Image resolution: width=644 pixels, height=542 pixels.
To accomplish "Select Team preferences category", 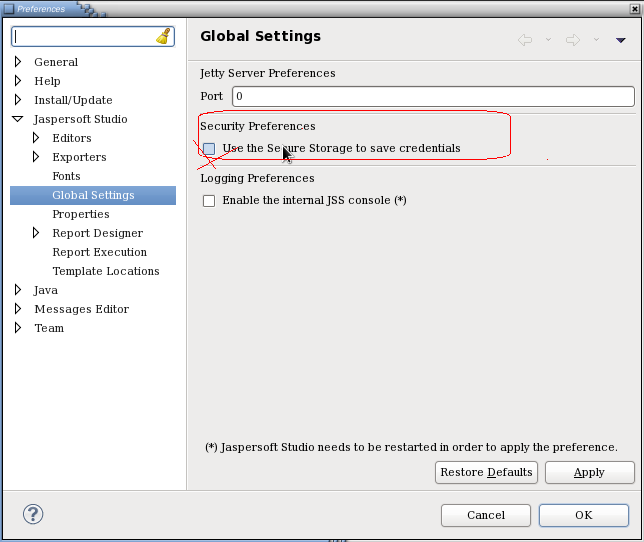I will [x=49, y=328].
